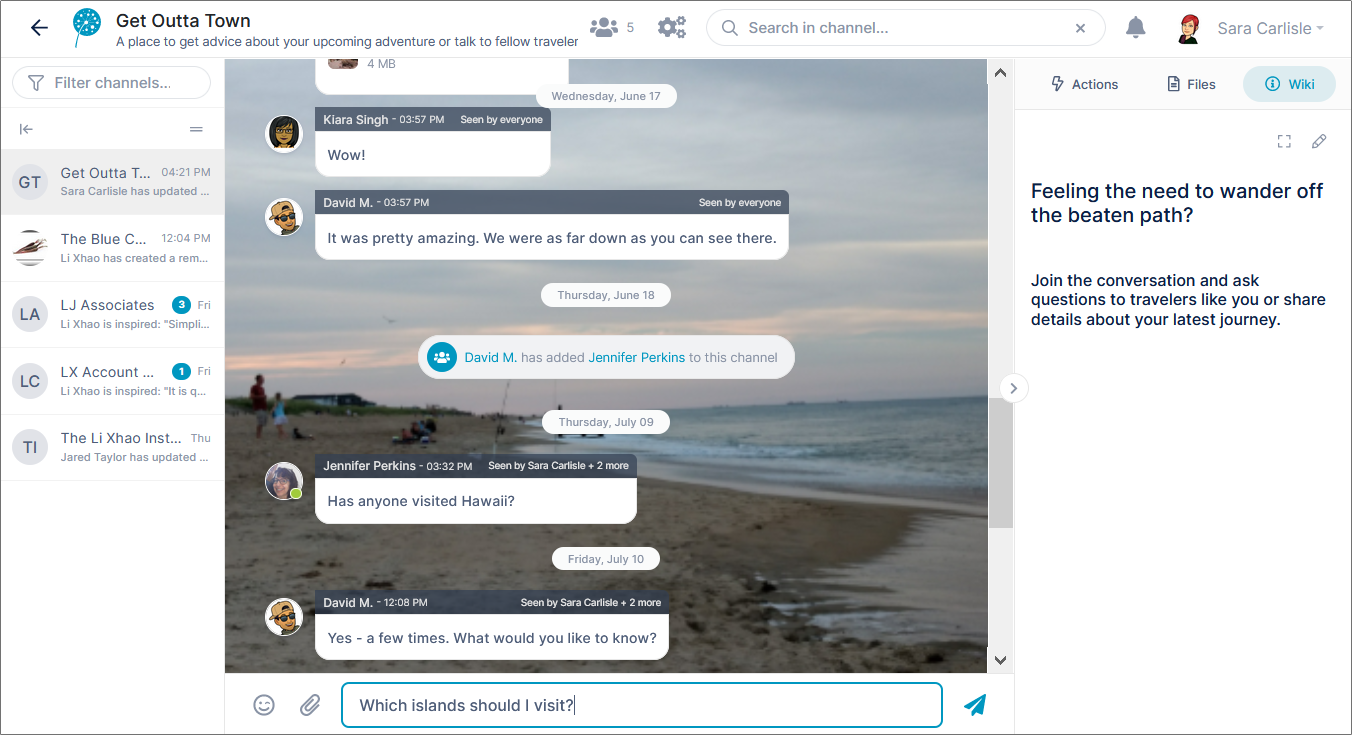Click the chat scroll up arrow
1352x735 pixels.
tap(1000, 72)
